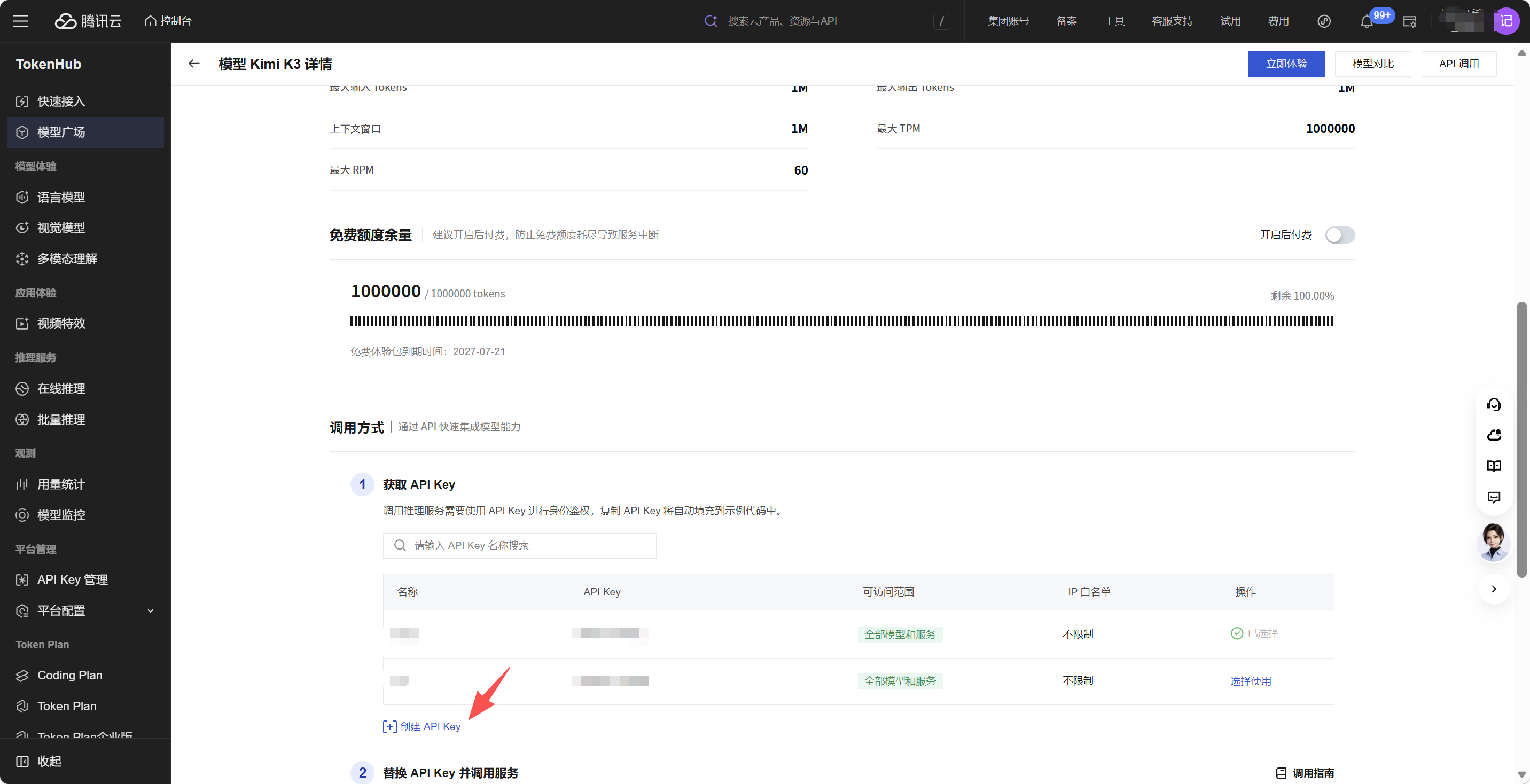Open the 试用 menu
This screenshot has width=1530, height=784.
pyautogui.click(x=1230, y=21)
